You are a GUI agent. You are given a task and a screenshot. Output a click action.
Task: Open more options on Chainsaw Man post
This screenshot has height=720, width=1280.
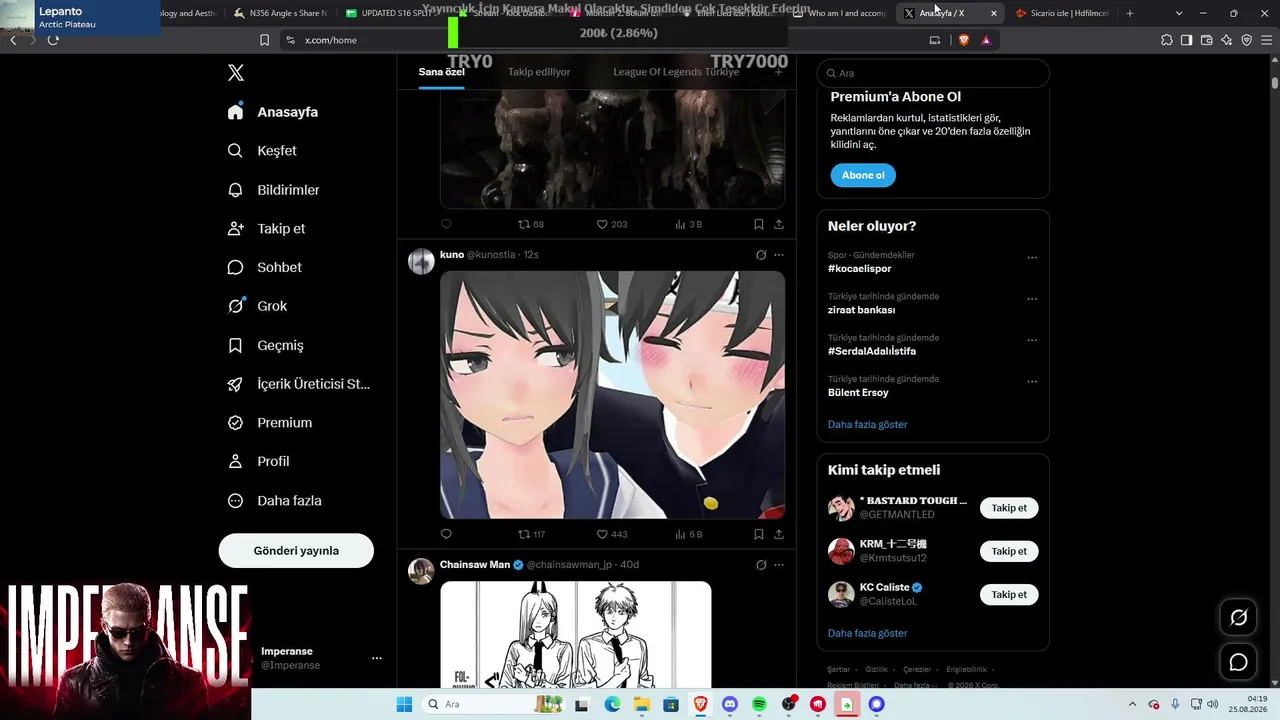pyautogui.click(x=779, y=565)
